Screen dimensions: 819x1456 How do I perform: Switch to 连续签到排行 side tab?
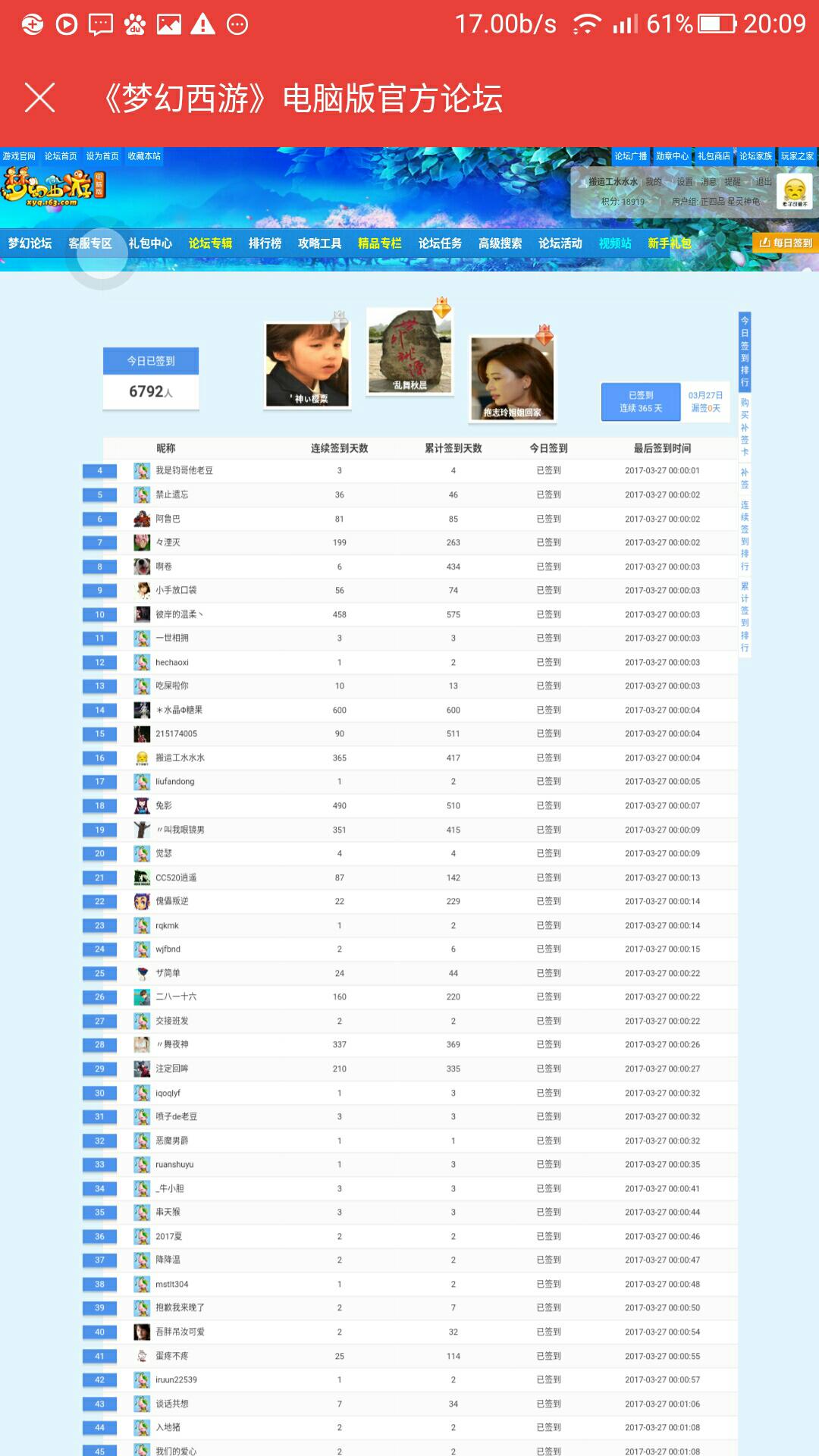coord(745,535)
